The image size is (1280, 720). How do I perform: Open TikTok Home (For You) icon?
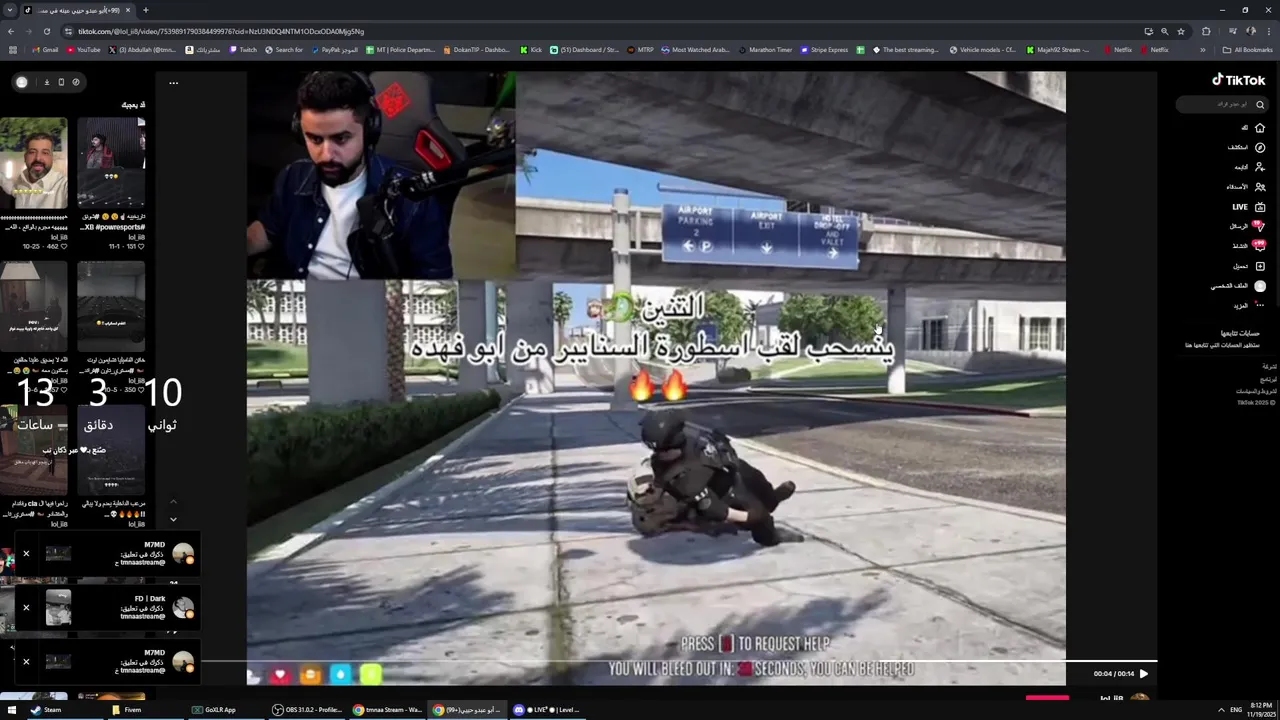click(x=1260, y=128)
